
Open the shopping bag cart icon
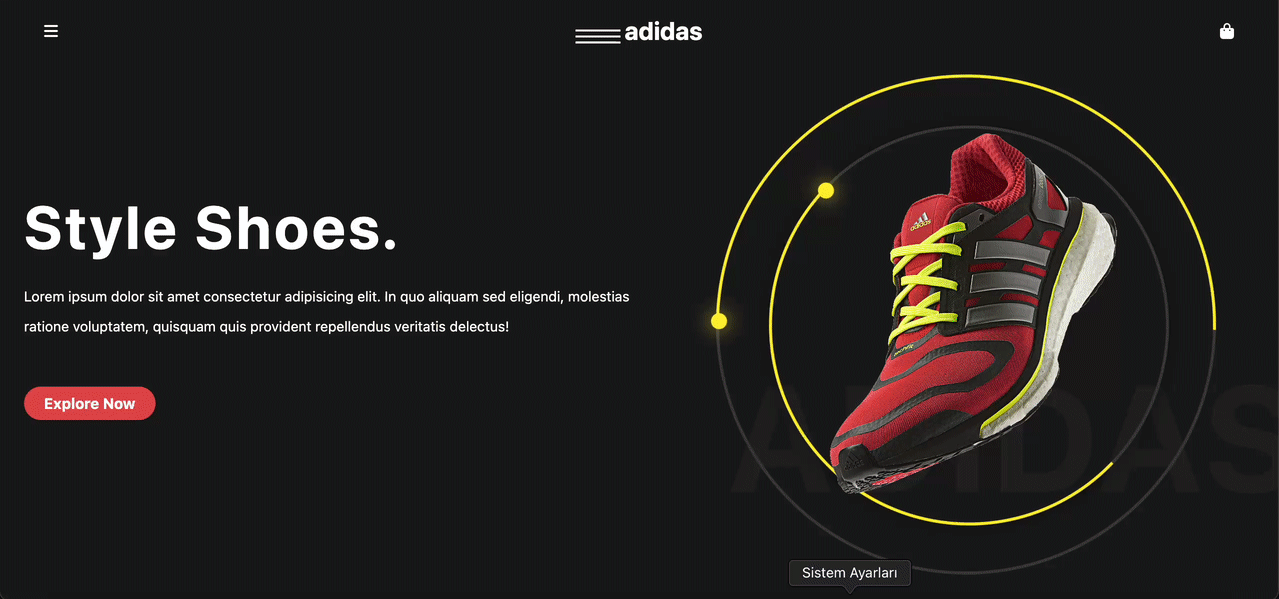[1227, 31]
